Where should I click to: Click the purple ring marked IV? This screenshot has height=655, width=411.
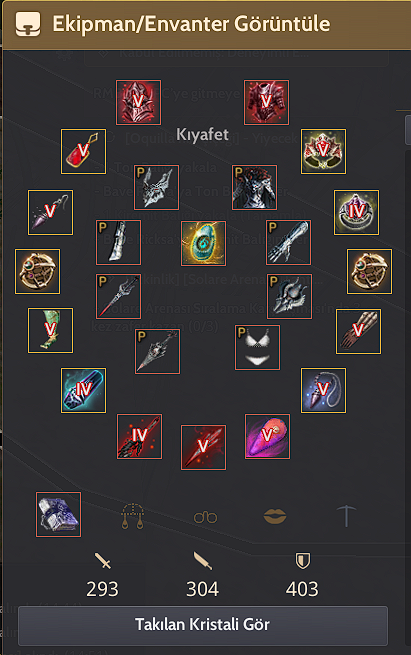(x=356, y=212)
